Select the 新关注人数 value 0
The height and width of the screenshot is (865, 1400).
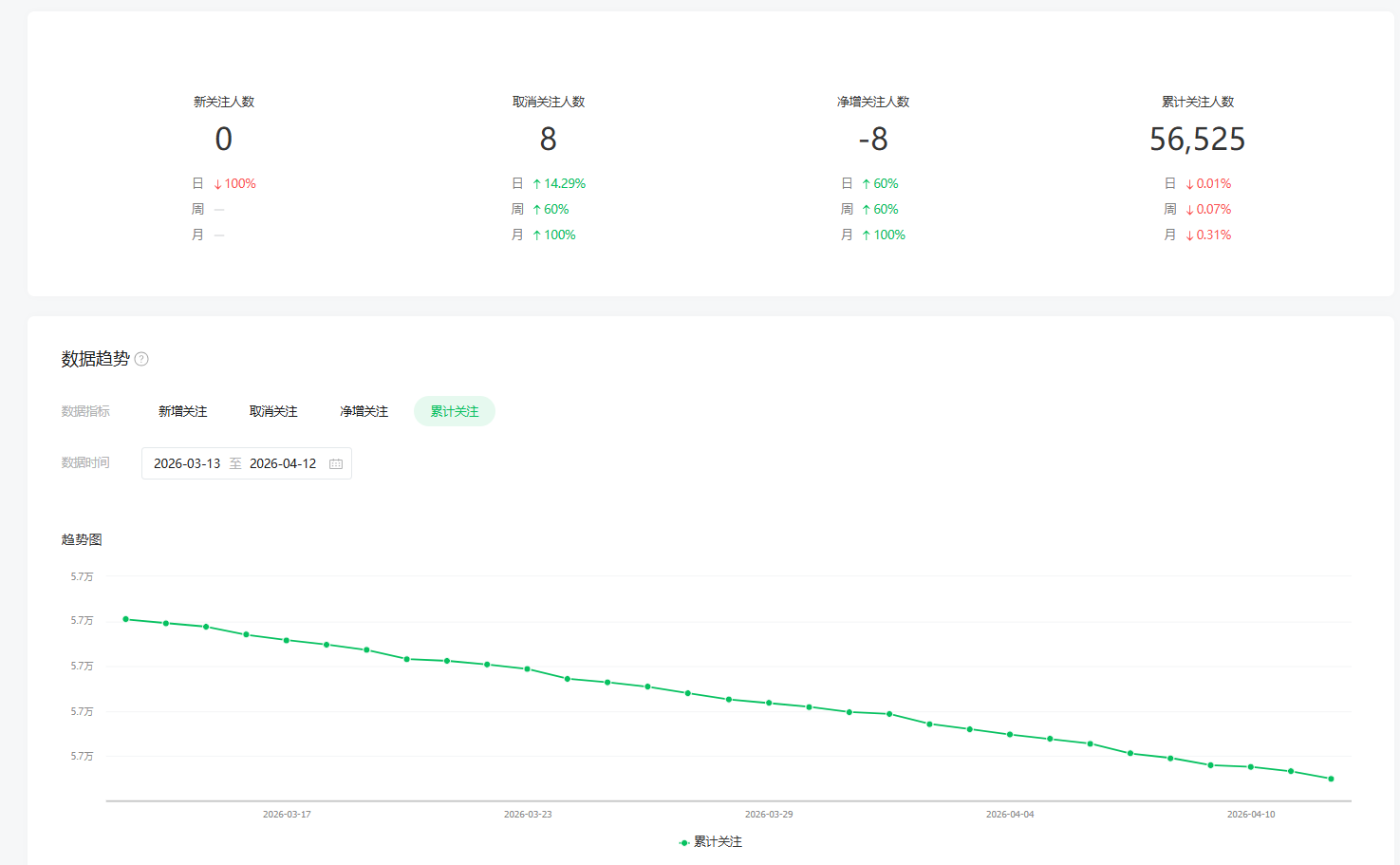point(224,140)
